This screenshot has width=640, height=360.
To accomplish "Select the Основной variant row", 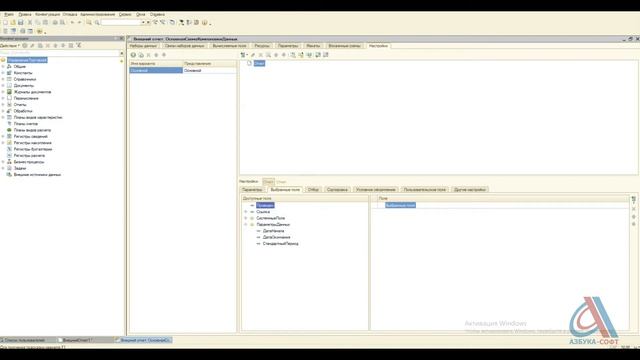I will click(x=183, y=70).
